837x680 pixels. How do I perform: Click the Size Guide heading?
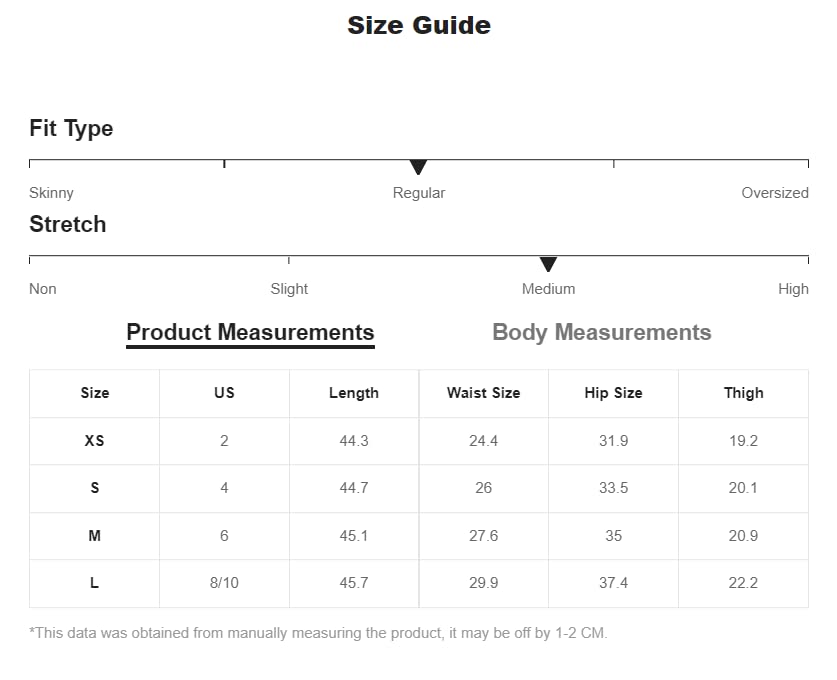pyautogui.click(x=418, y=26)
